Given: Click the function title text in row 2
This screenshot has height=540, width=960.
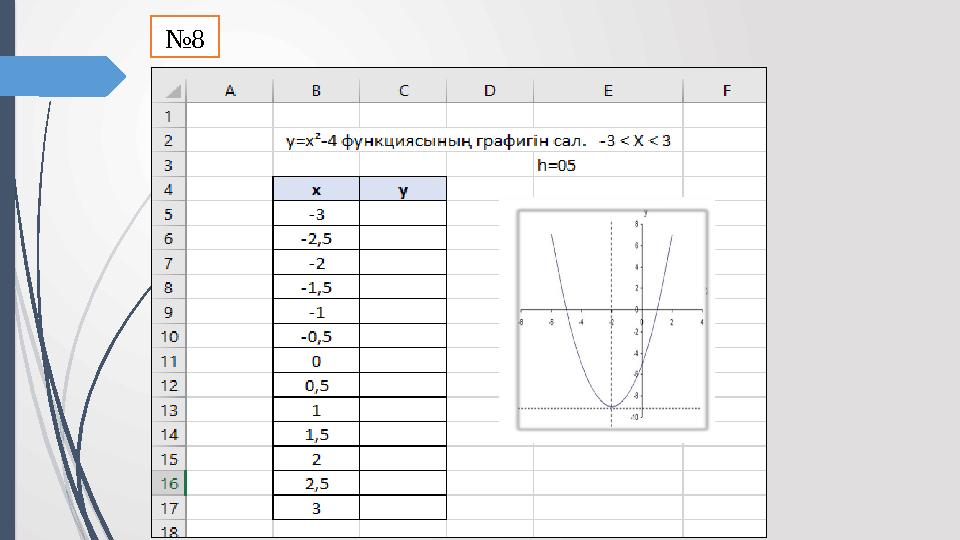Looking at the screenshot, I should (478, 141).
